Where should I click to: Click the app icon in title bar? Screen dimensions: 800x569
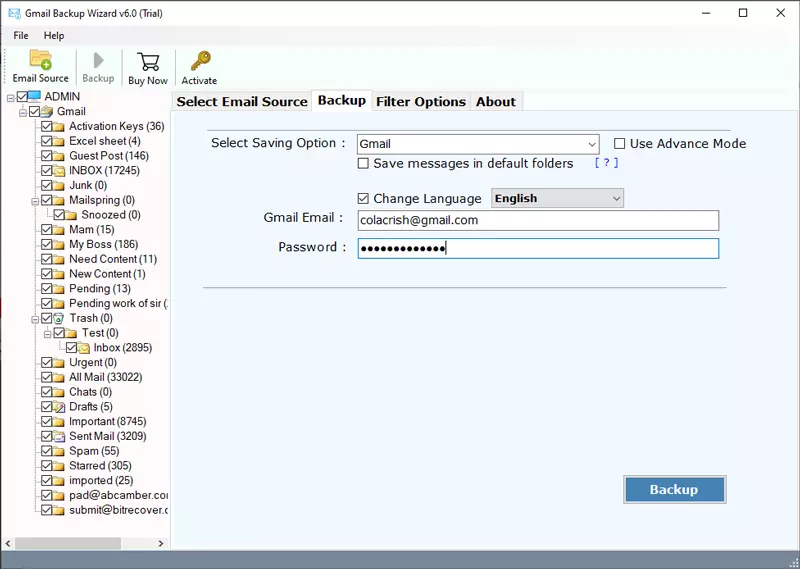[14, 13]
